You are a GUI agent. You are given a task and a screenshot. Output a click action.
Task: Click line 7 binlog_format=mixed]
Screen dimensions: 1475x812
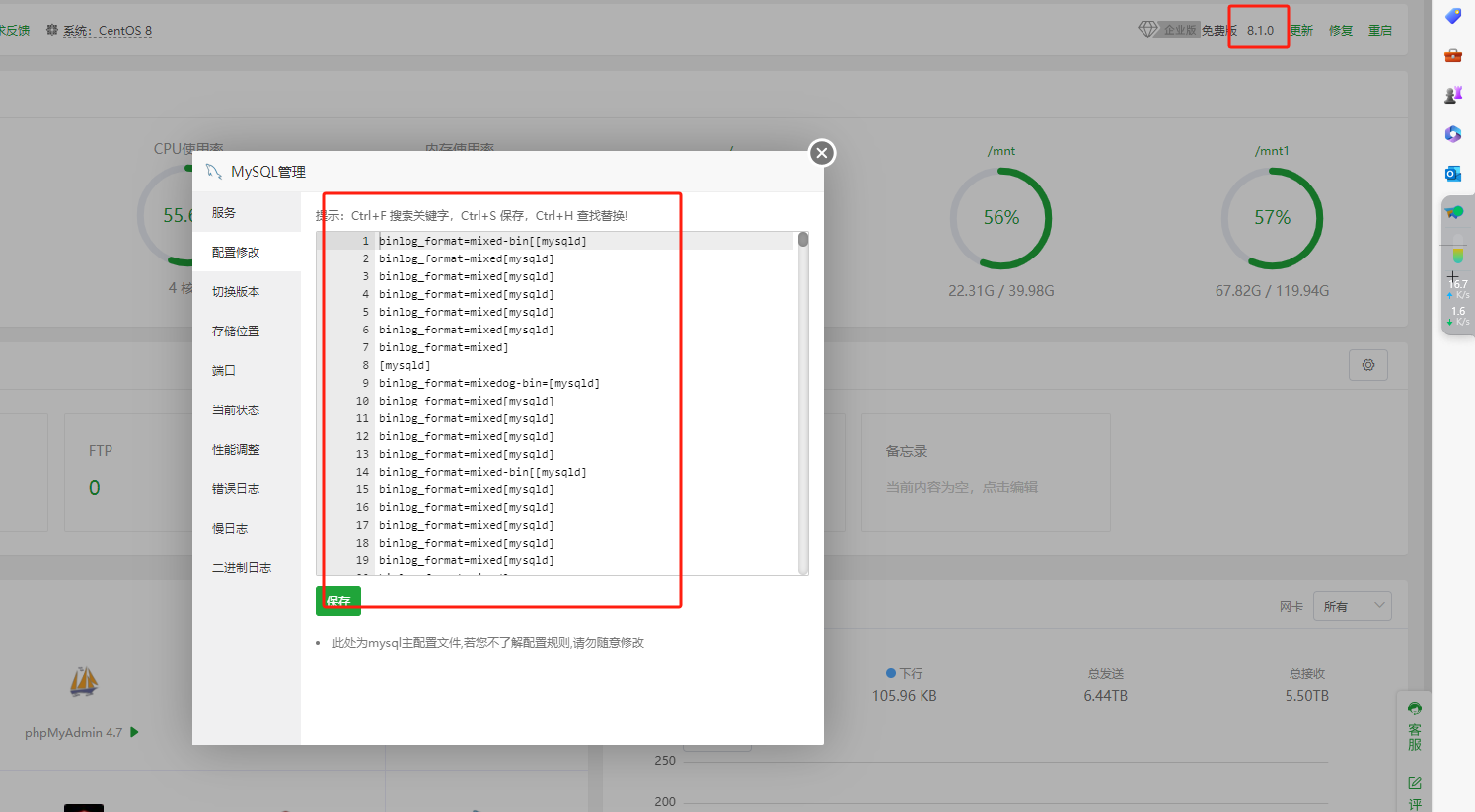tap(444, 347)
